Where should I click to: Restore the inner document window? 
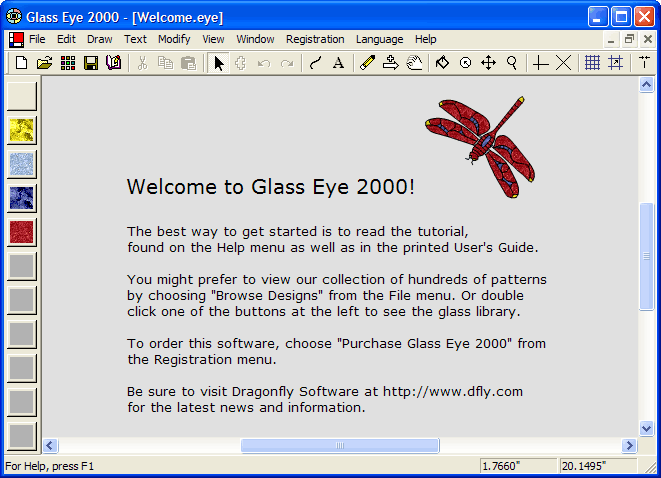tap(629, 40)
